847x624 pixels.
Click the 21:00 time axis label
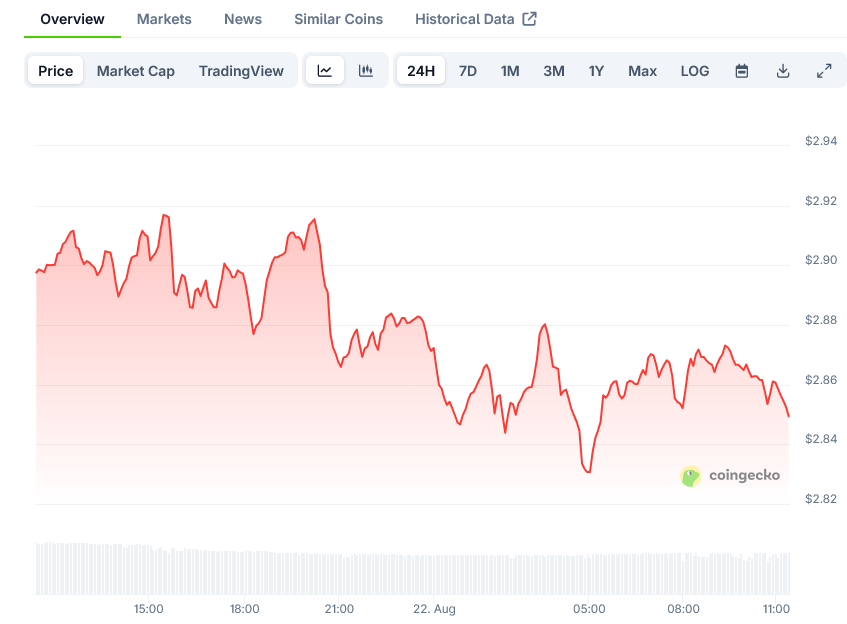(x=339, y=609)
